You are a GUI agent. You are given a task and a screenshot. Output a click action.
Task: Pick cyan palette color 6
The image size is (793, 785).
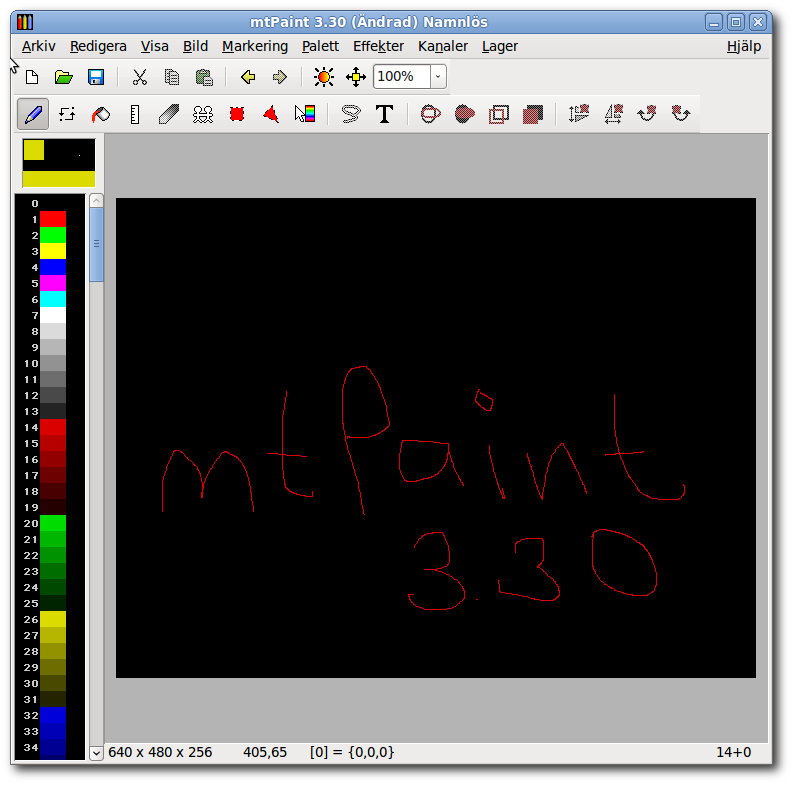coord(53,299)
